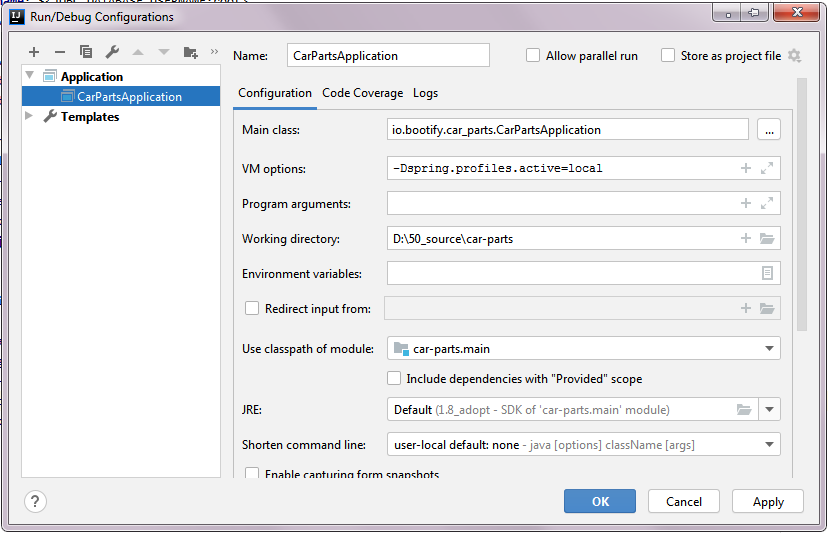This screenshot has width=828, height=533.
Task: Select CarPartsApplication in configuration tree
Action: coord(121,97)
